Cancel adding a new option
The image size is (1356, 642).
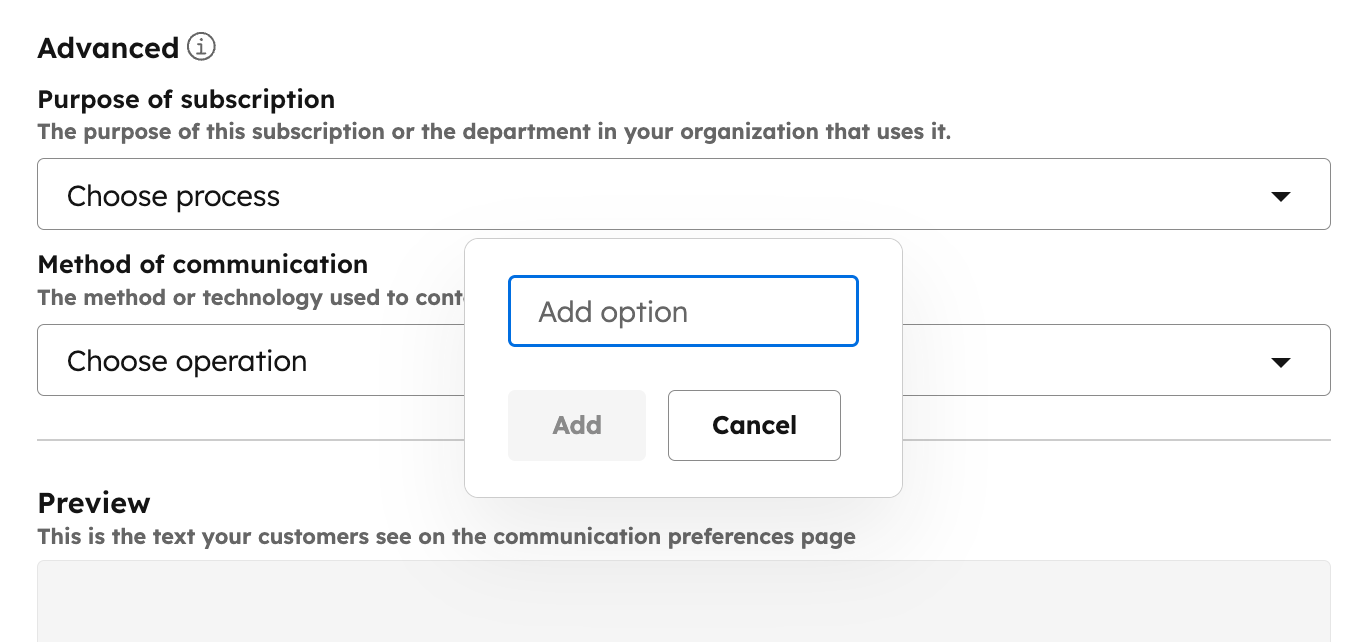pyautogui.click(x=754, y=426)
